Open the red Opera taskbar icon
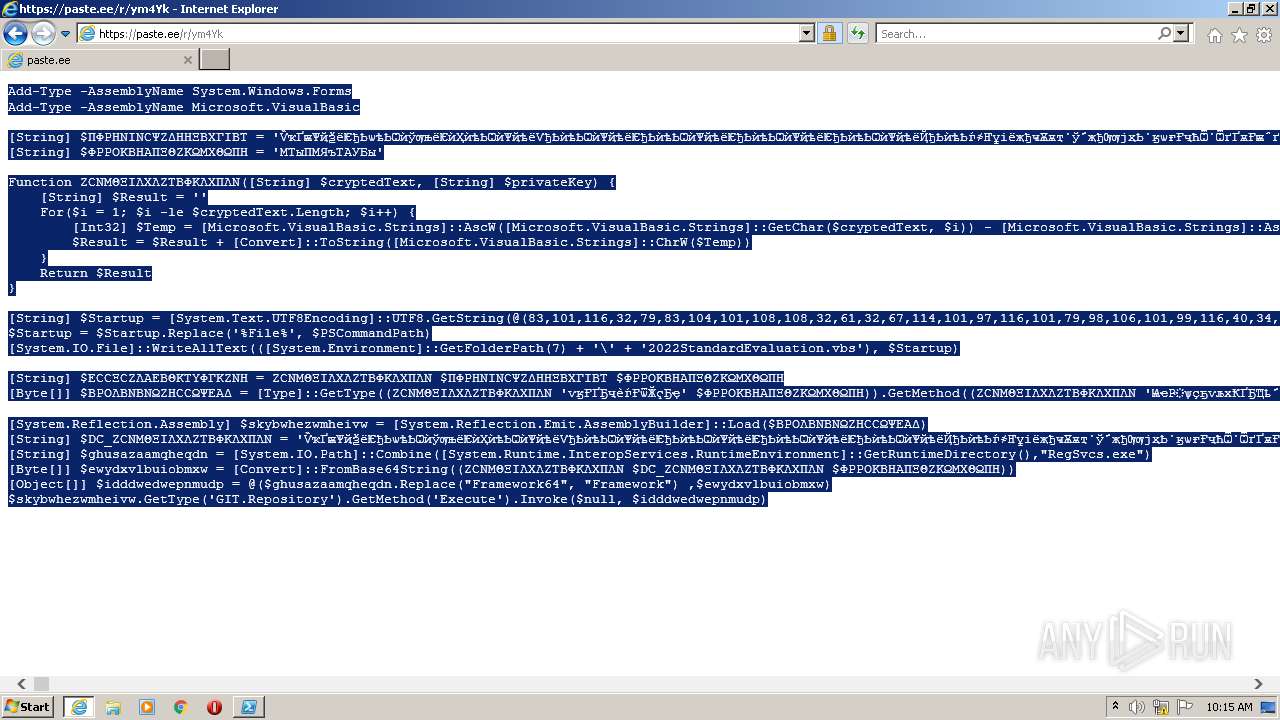 coord(214,707)
